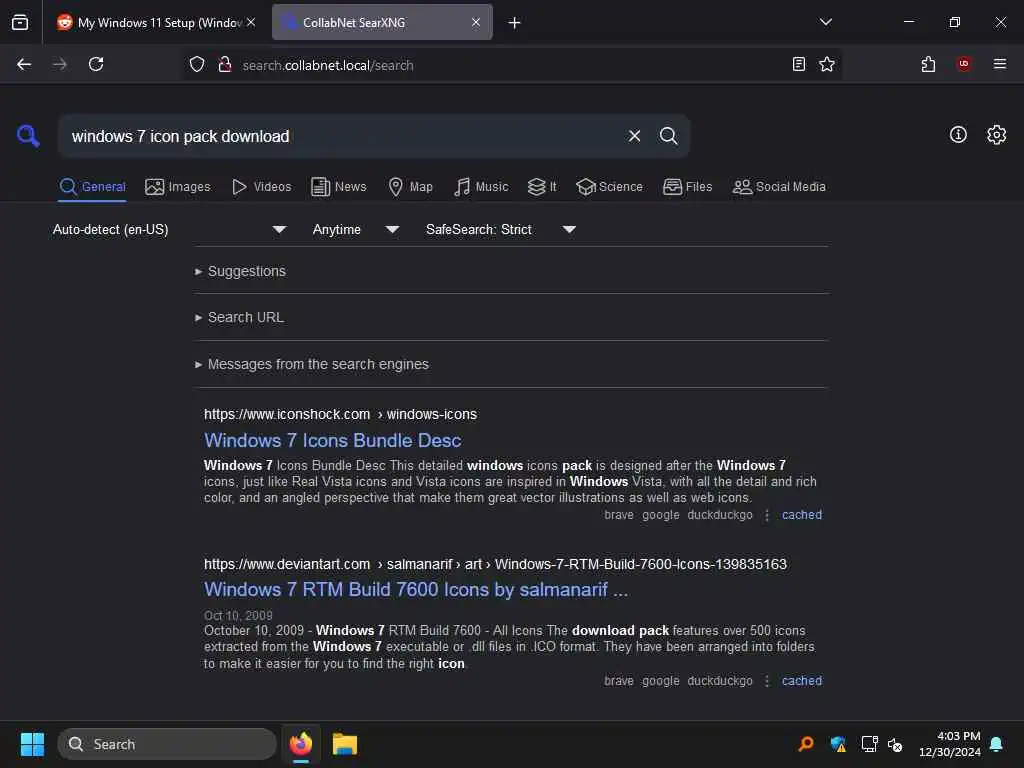This screenshot has height=768, width=1024.
Task: Open cached link for deviantart result
Action: [x=801, y=680]
